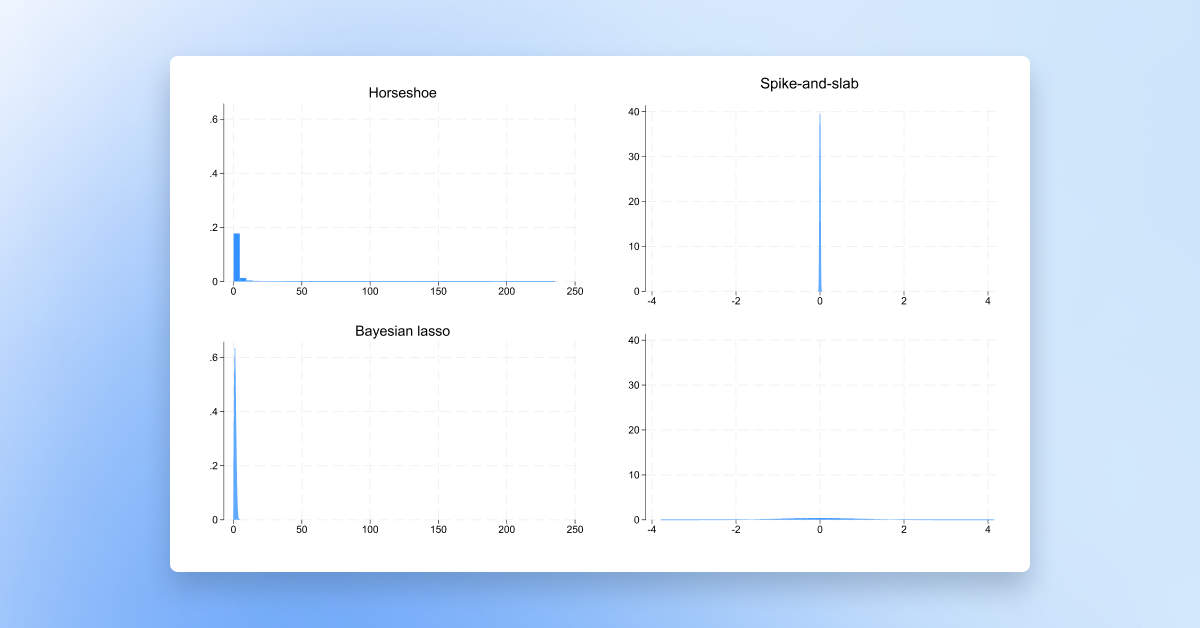Click the .4 y-axis label on Horseshoe plot

[x=213, y=174]
